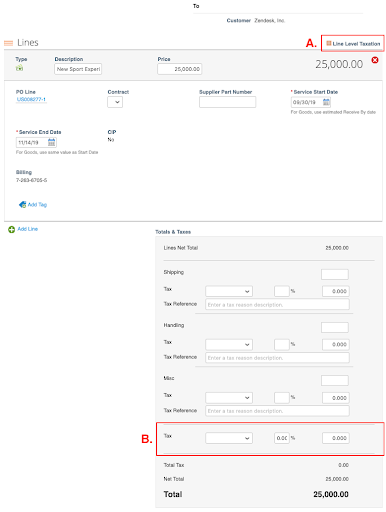Click the large line total 25,000.00

tap(339, 64)
